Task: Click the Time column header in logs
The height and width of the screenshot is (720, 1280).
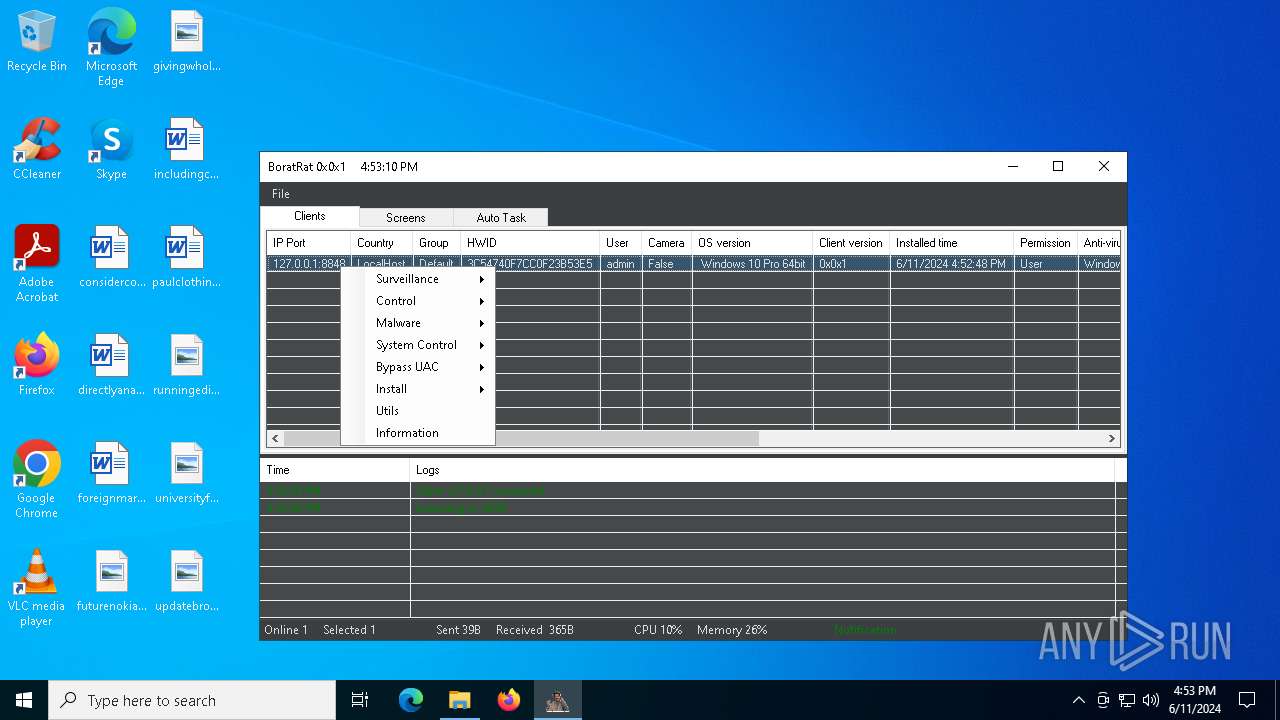Action: click(x=335, y=470)
